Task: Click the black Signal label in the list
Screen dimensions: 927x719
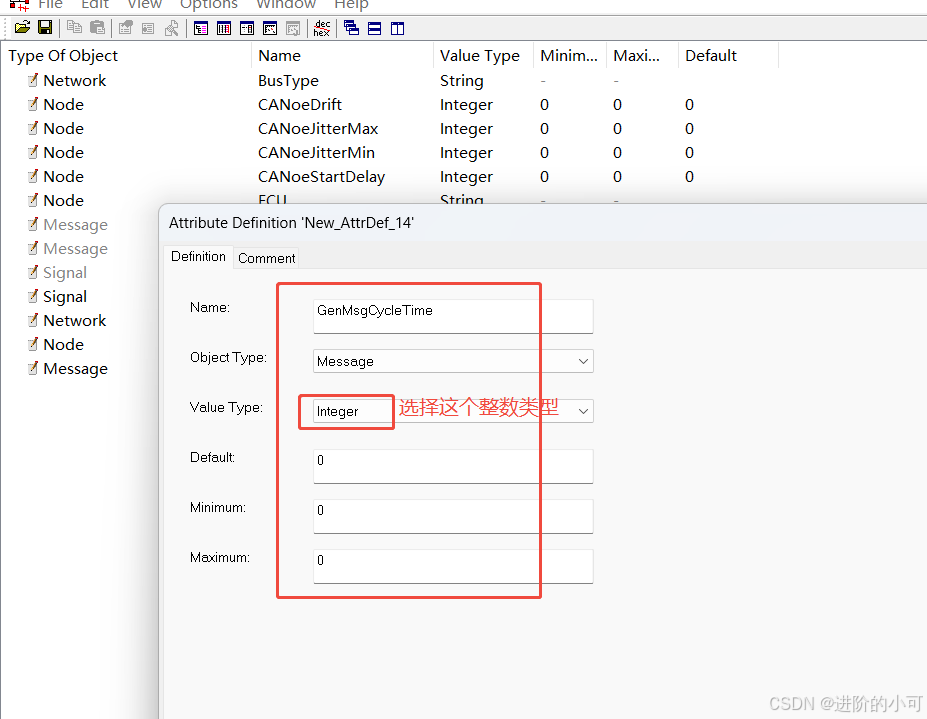Action: (65, 297)
